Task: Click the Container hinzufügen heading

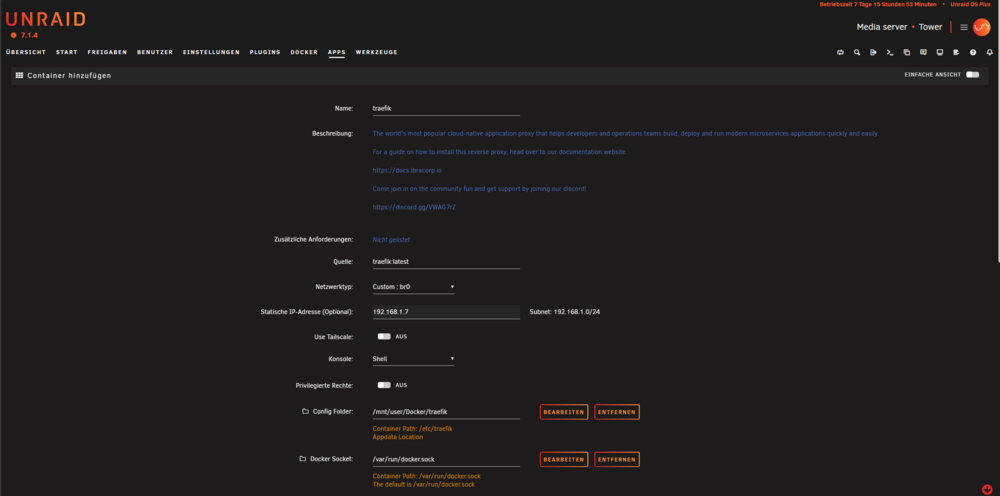Action: [69, 75]
